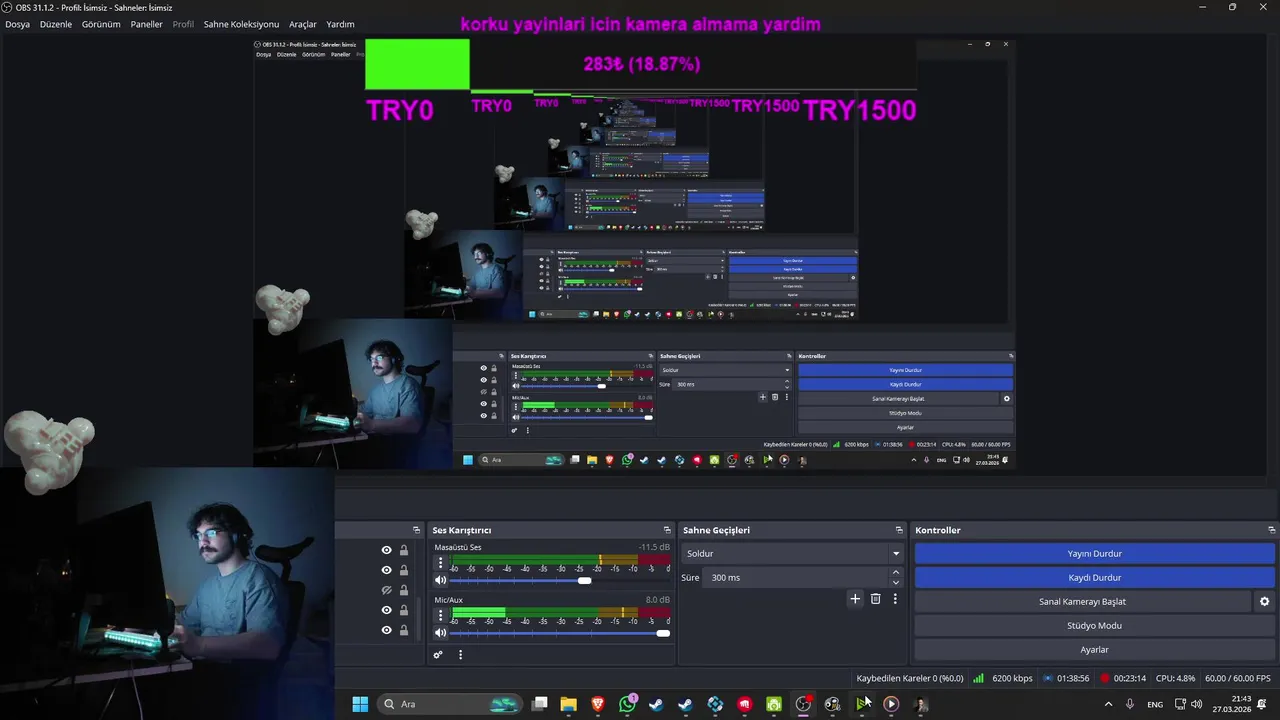Open the play-circle media app on taskbar

(891, 704)
